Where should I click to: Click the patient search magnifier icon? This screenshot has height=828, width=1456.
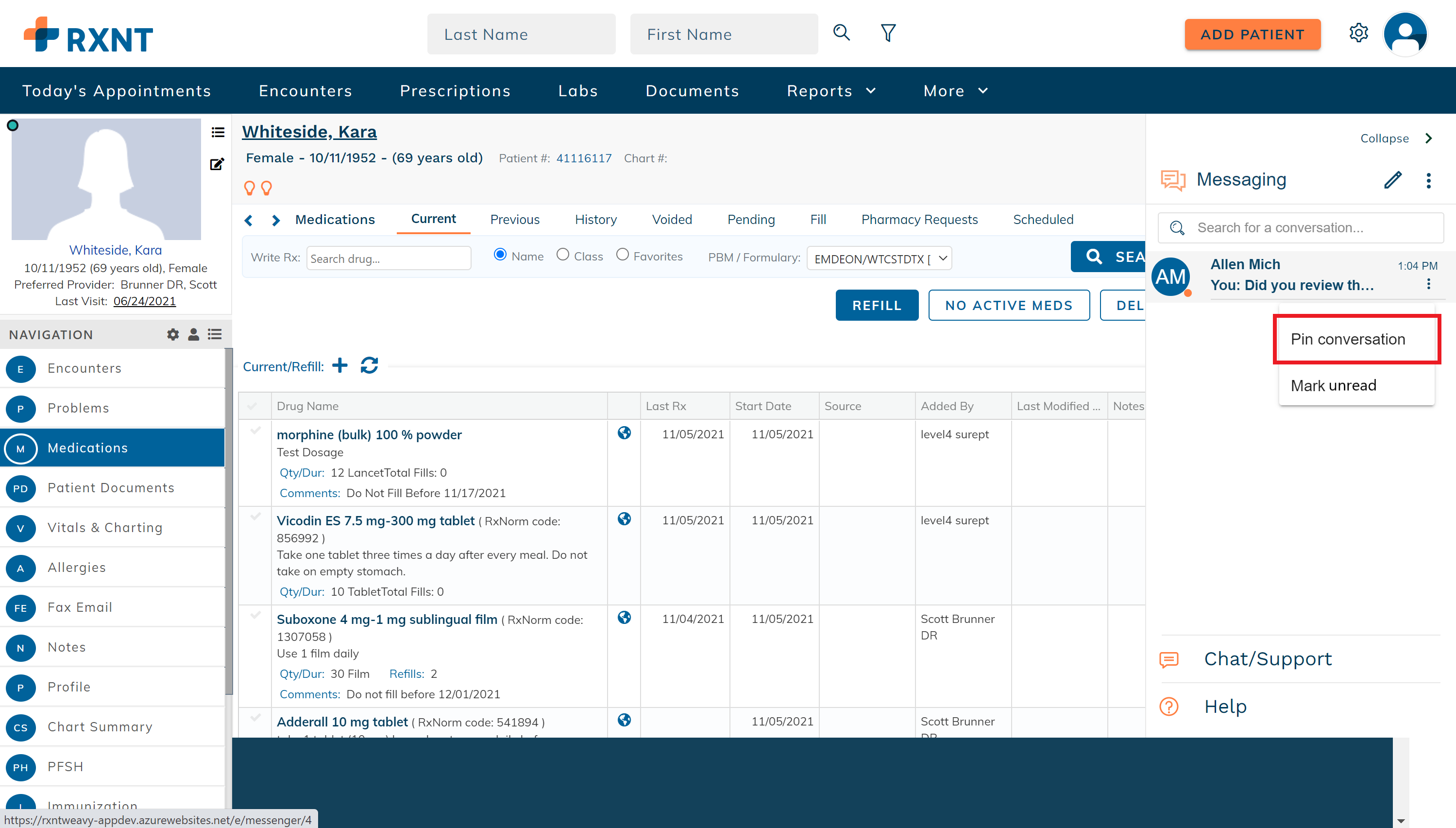[841, 33]
